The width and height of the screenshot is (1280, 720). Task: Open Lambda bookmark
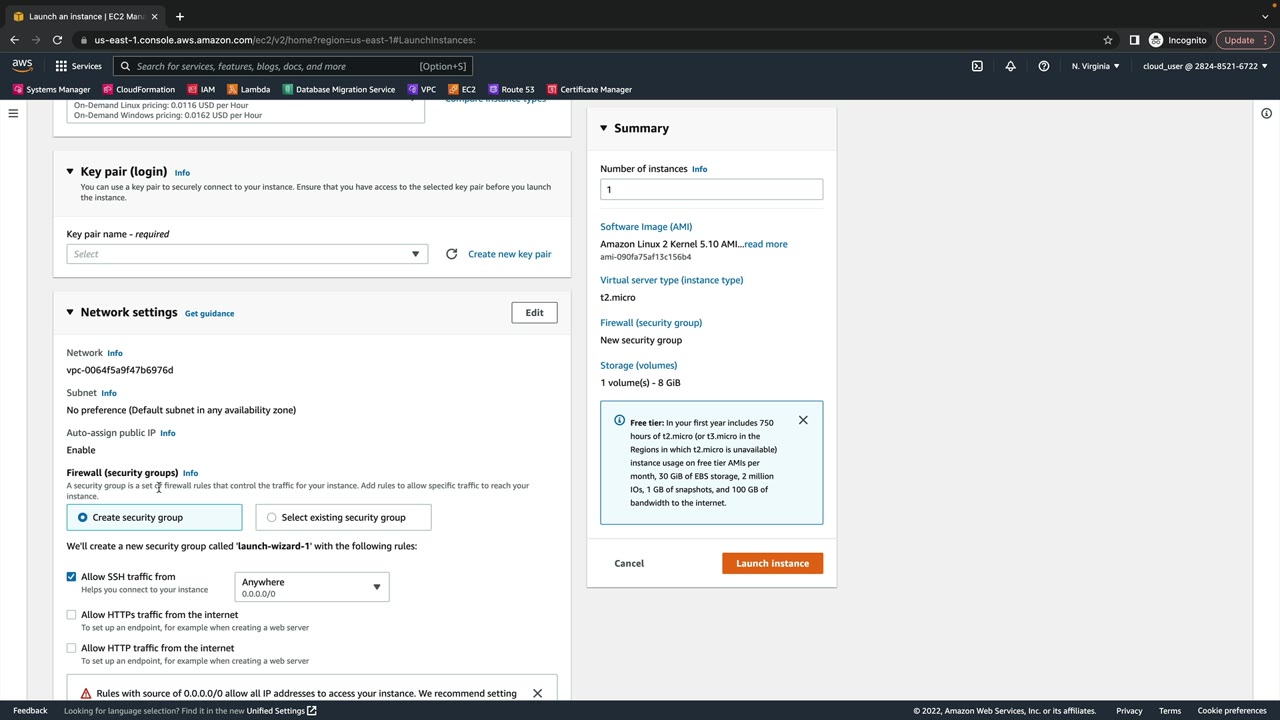pos(249,89)
